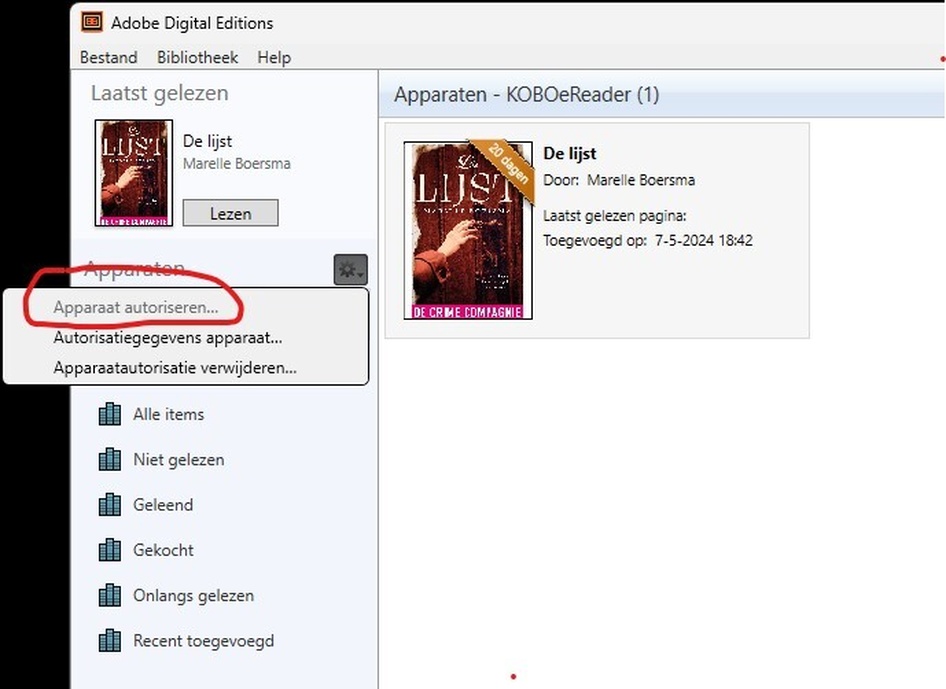Click the bookshelf icon beside Gekocht
946x689 pixels.
[109, 550]
